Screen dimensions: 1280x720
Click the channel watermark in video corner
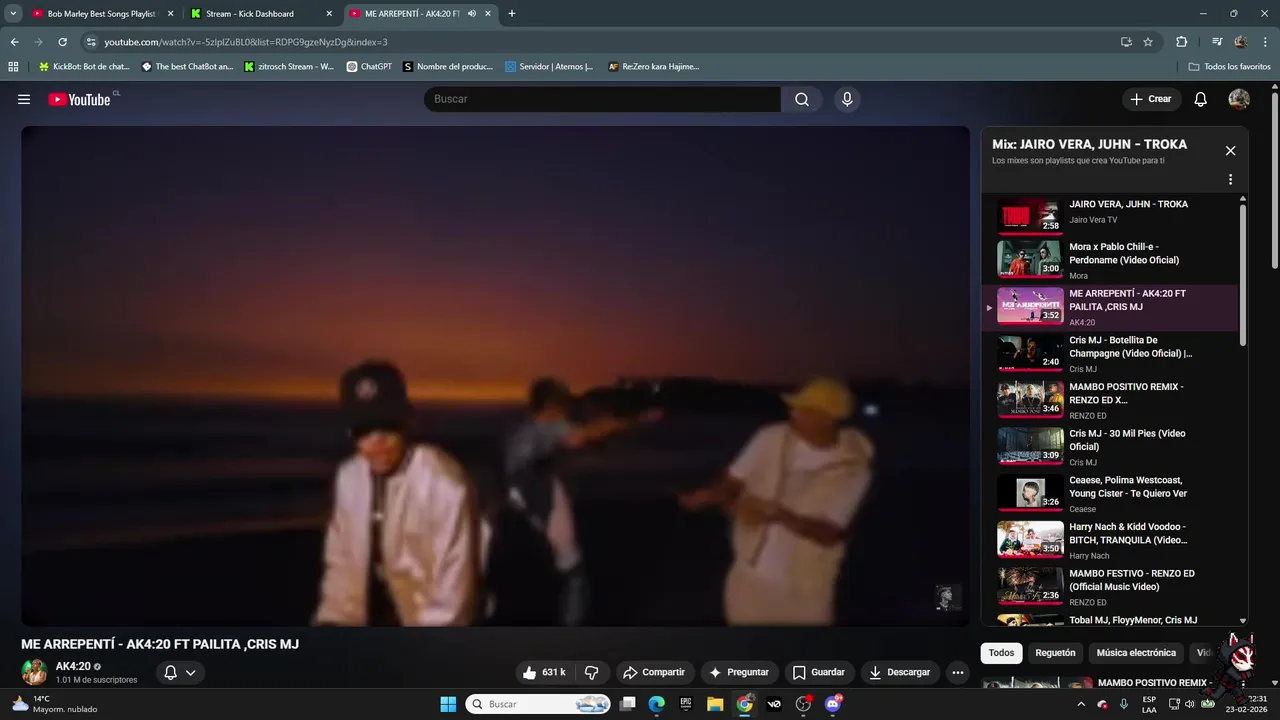click(947, 597)
